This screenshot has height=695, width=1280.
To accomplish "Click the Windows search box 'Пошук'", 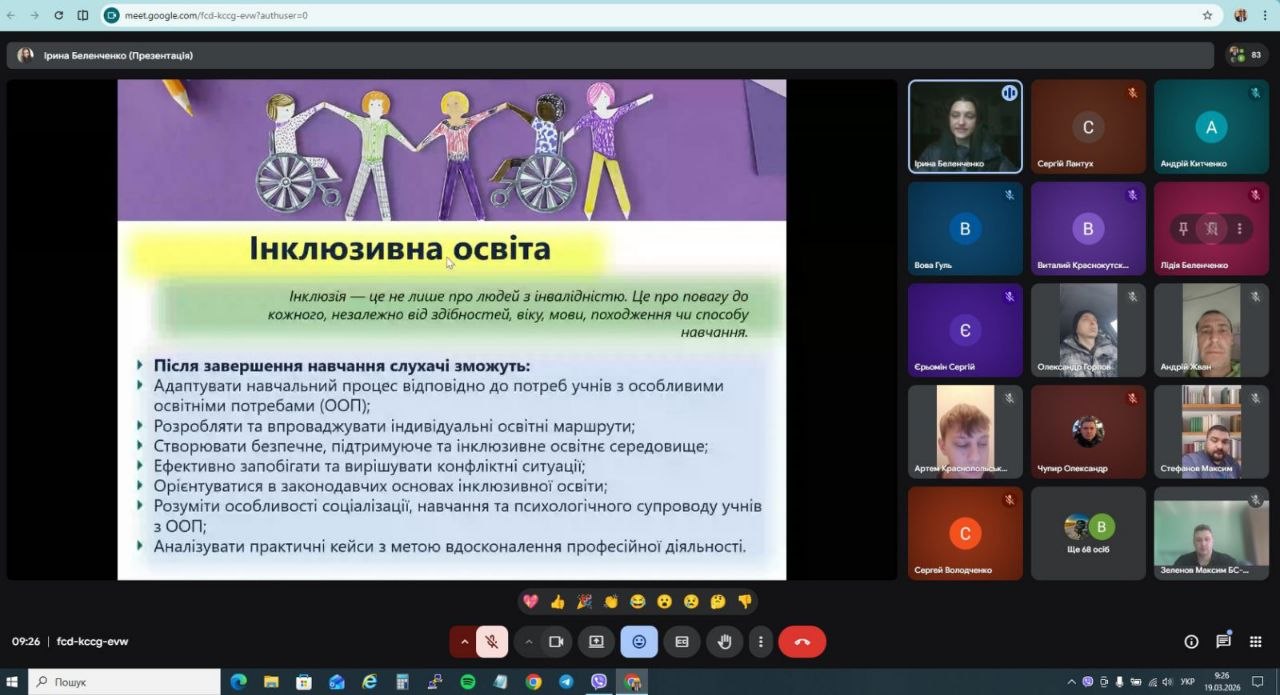I will click(125, 682).
